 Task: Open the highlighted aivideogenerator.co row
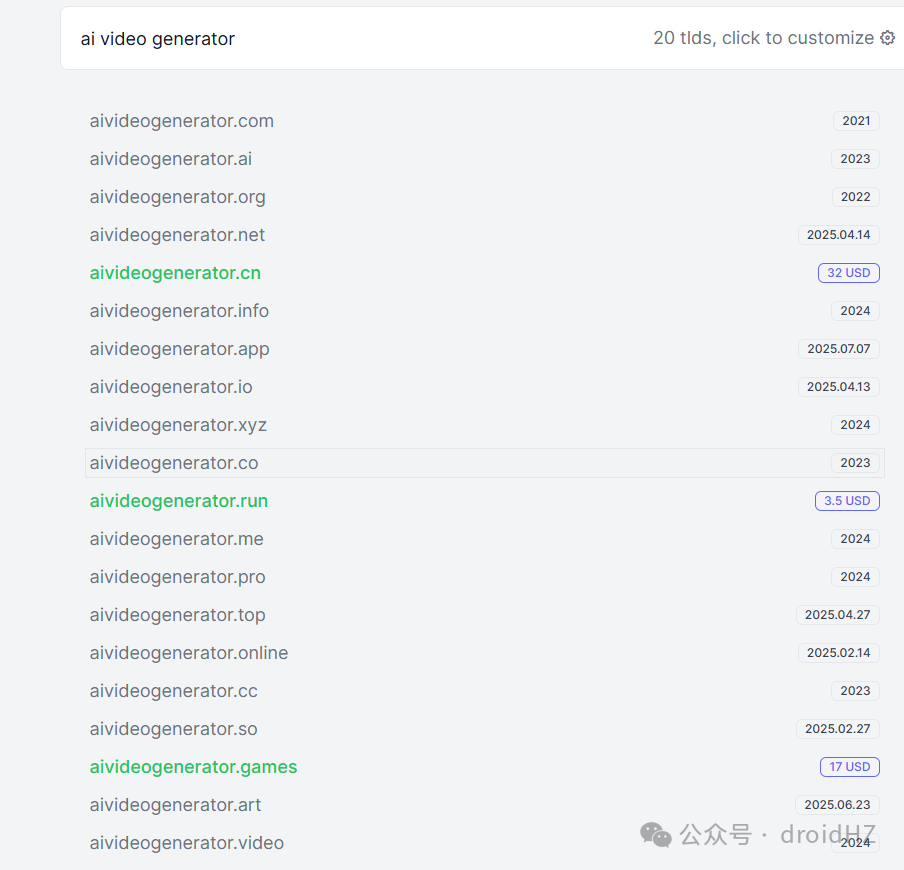484,463
